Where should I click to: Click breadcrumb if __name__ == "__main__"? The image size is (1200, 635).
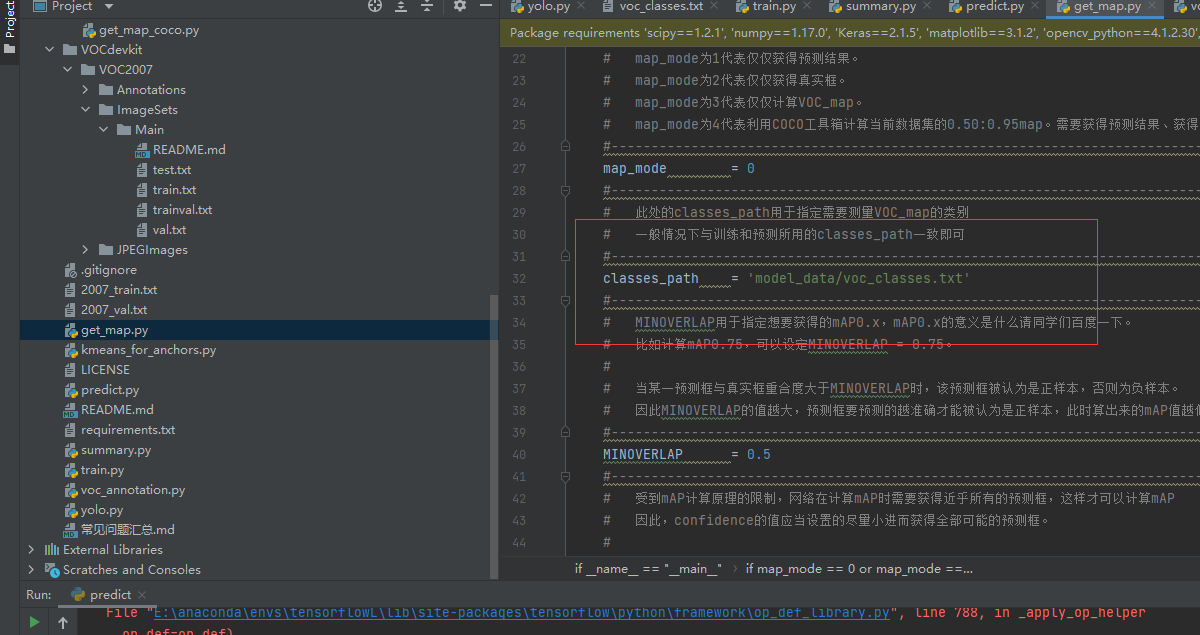coord(648,568)
